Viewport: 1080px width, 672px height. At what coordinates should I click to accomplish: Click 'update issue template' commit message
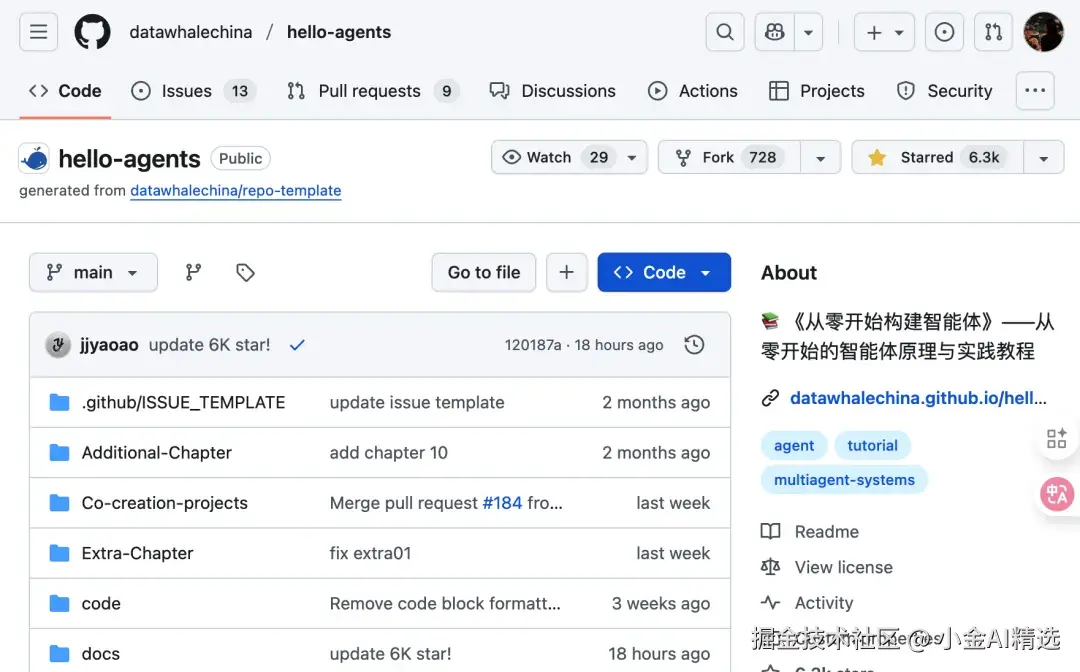coord(417,402)
